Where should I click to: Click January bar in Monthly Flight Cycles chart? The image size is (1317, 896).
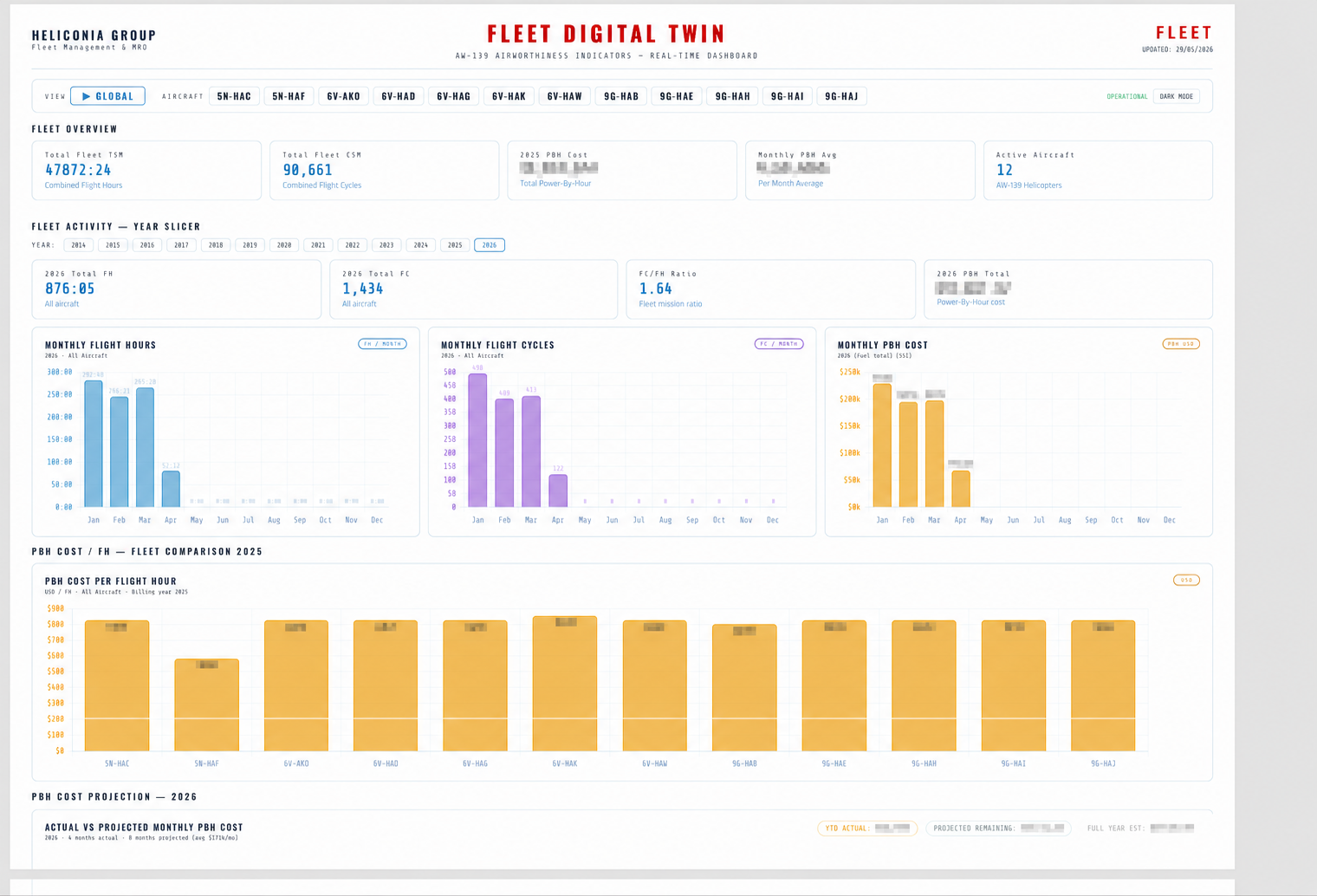coord(477,440)
